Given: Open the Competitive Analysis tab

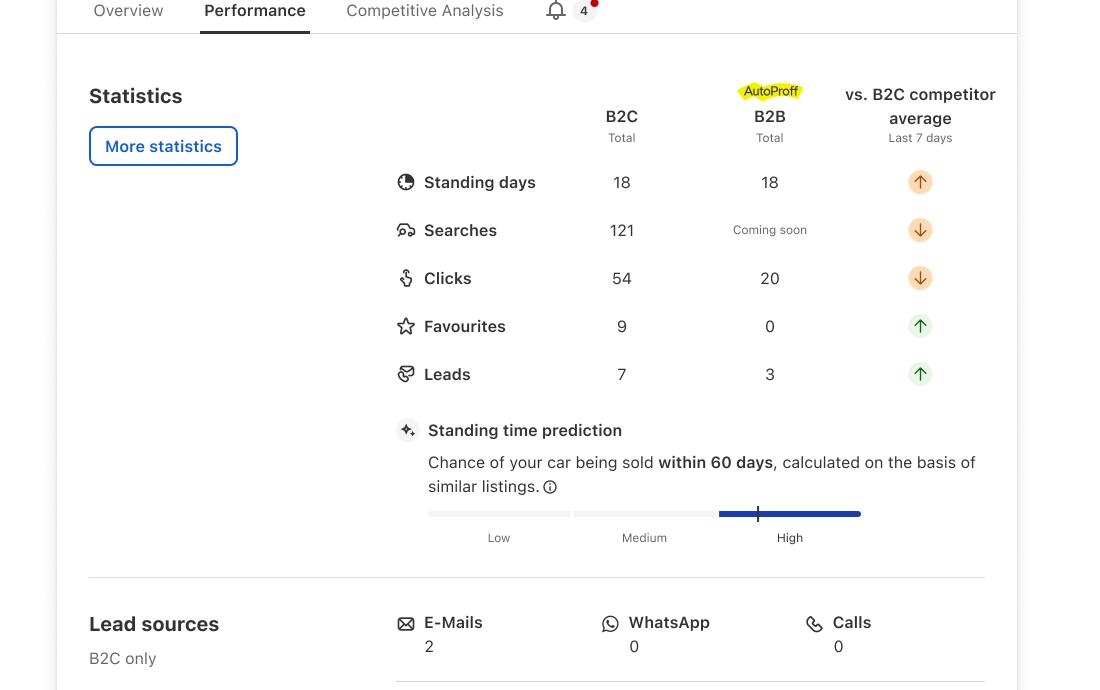Looking at the screenshot, I should (x=425, y=11).
